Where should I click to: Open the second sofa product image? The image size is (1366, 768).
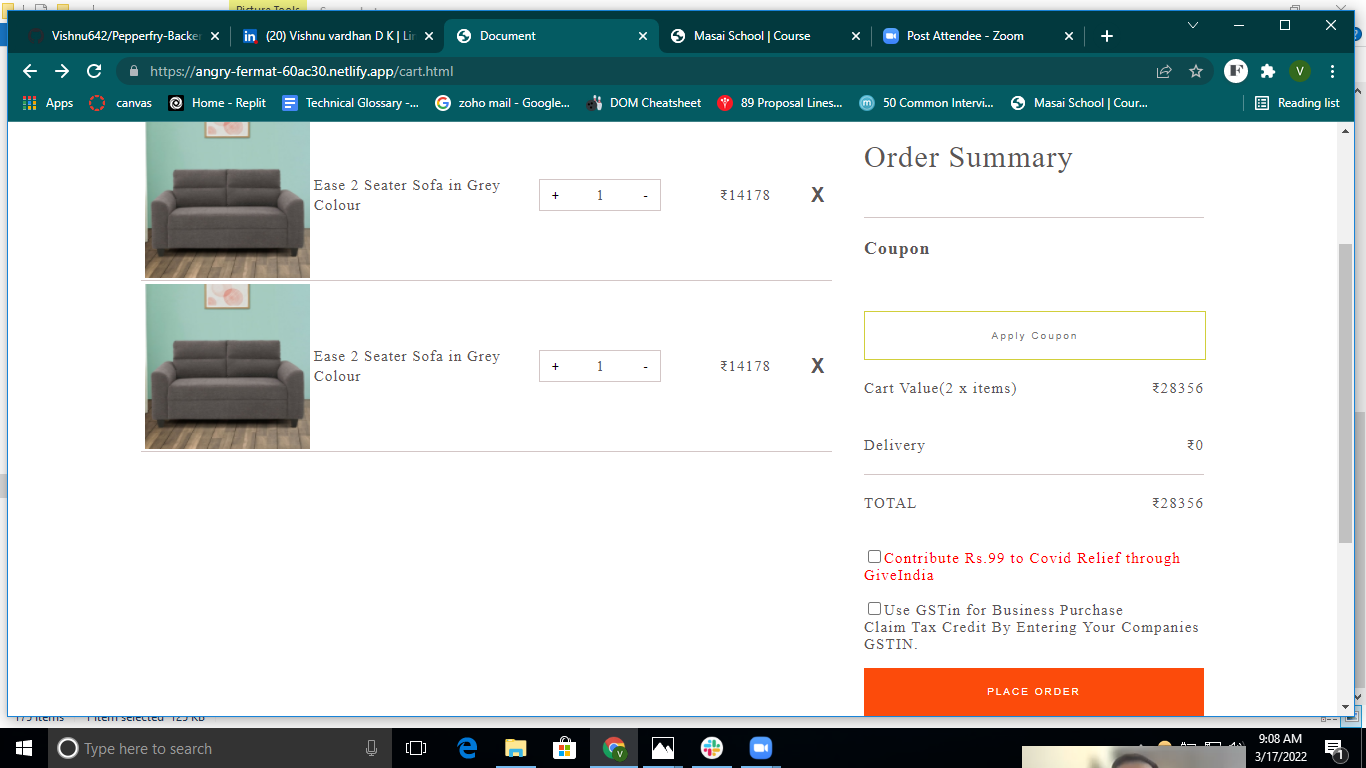[x=227, y=366]
